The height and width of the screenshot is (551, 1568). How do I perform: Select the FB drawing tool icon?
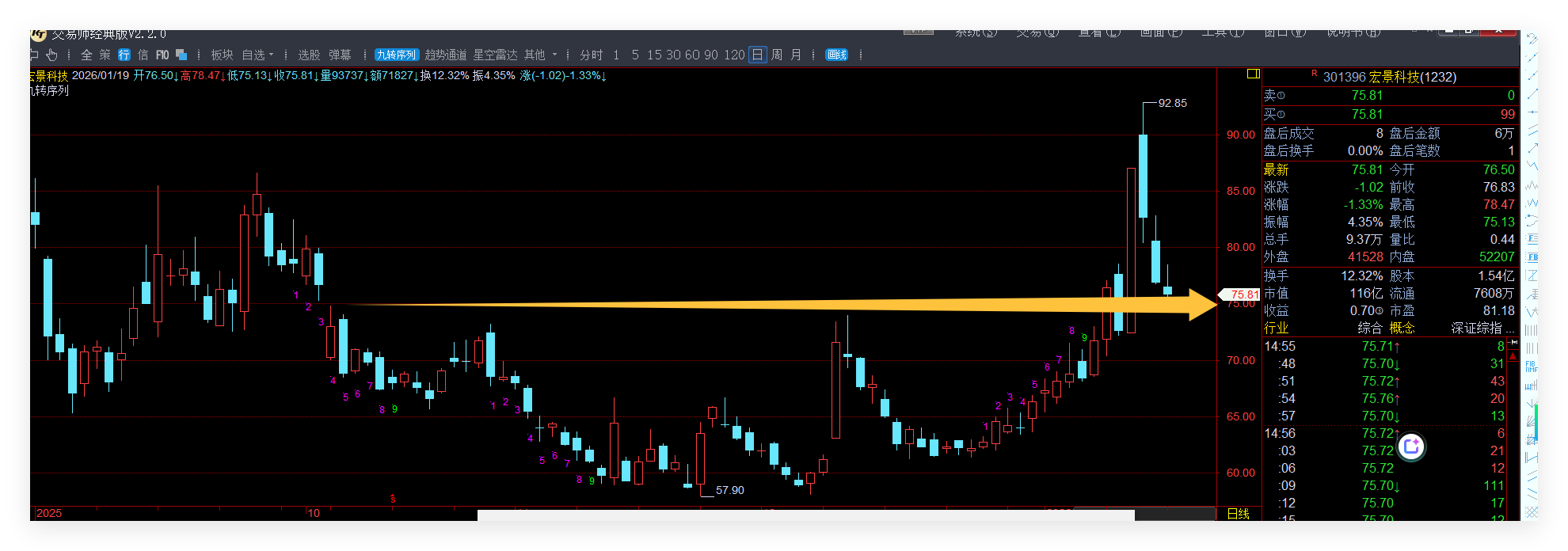click(x=1532, y=257)
